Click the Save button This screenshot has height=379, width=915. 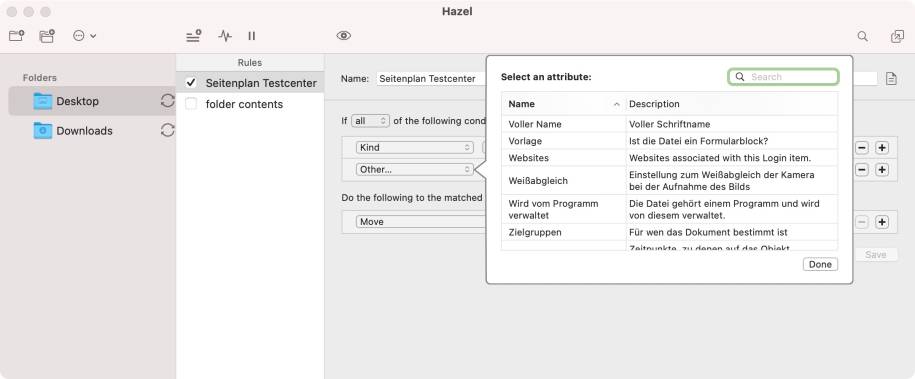click(x=875, y=255)
